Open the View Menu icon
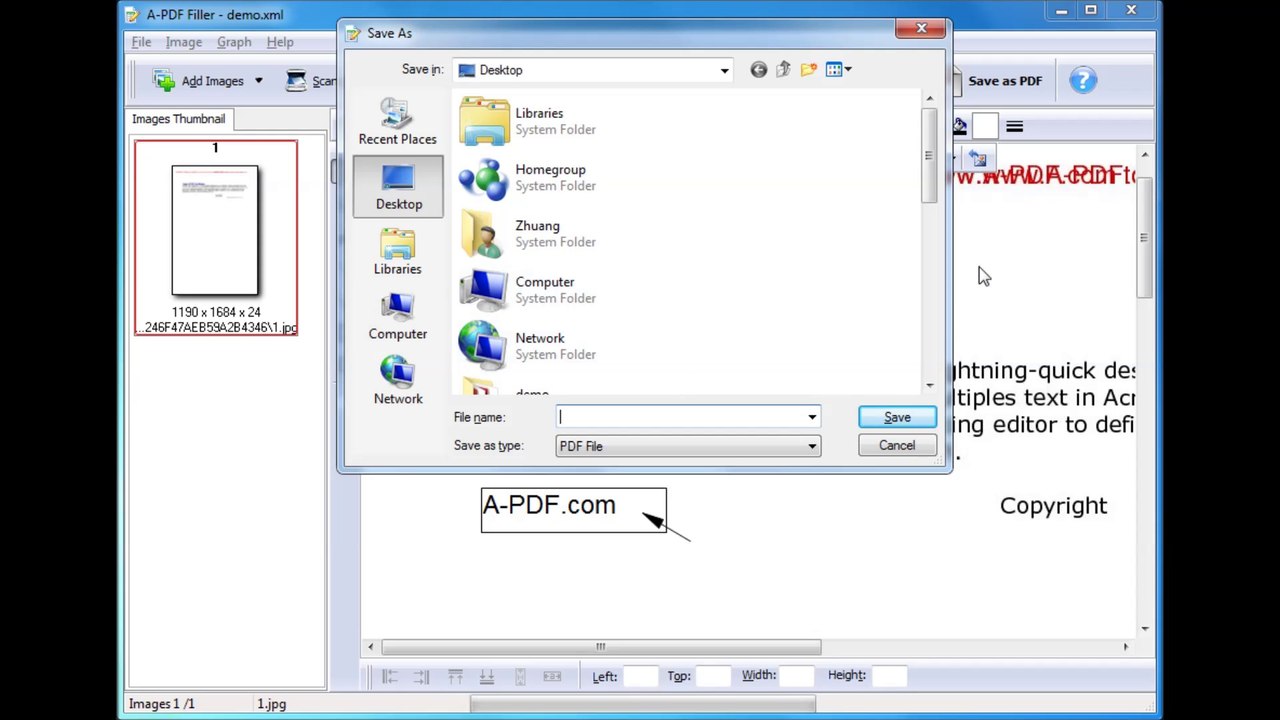 click(x=834, y=70)
